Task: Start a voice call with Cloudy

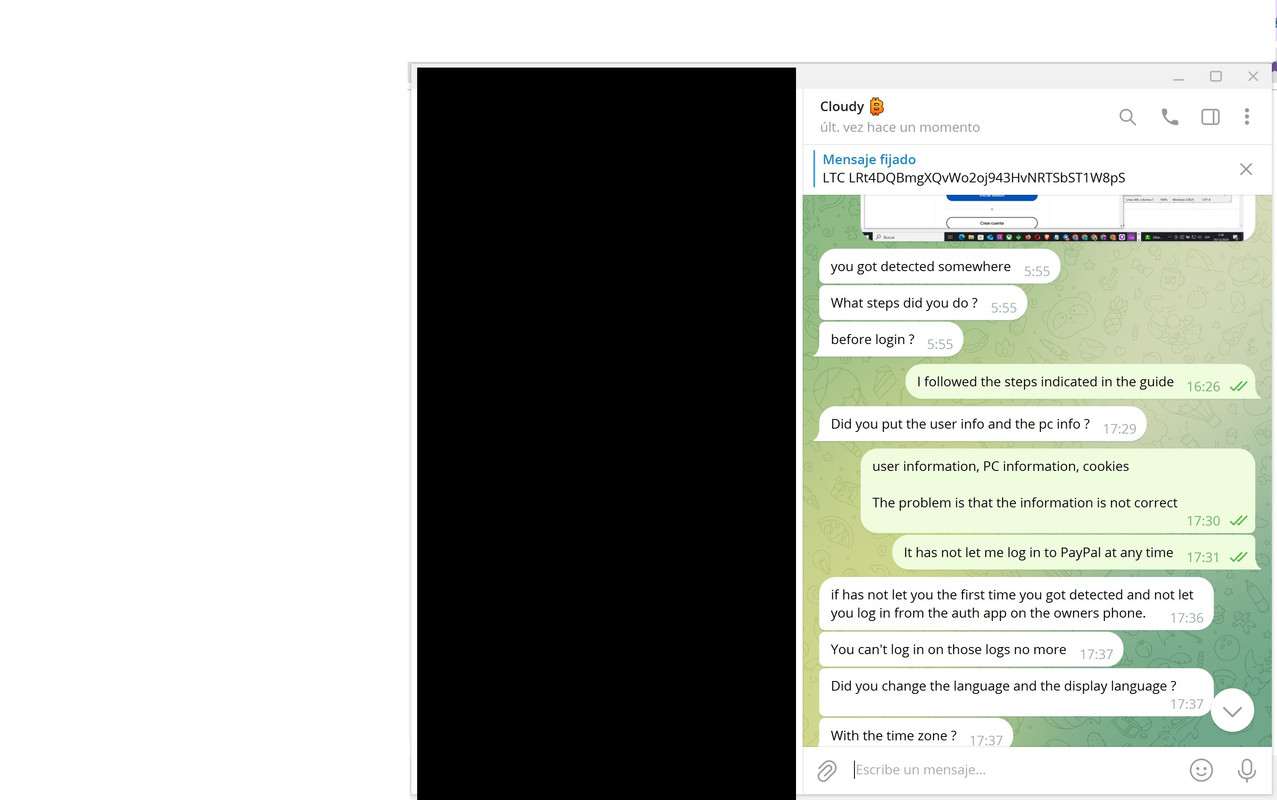Action: [x=1169, y=117]
